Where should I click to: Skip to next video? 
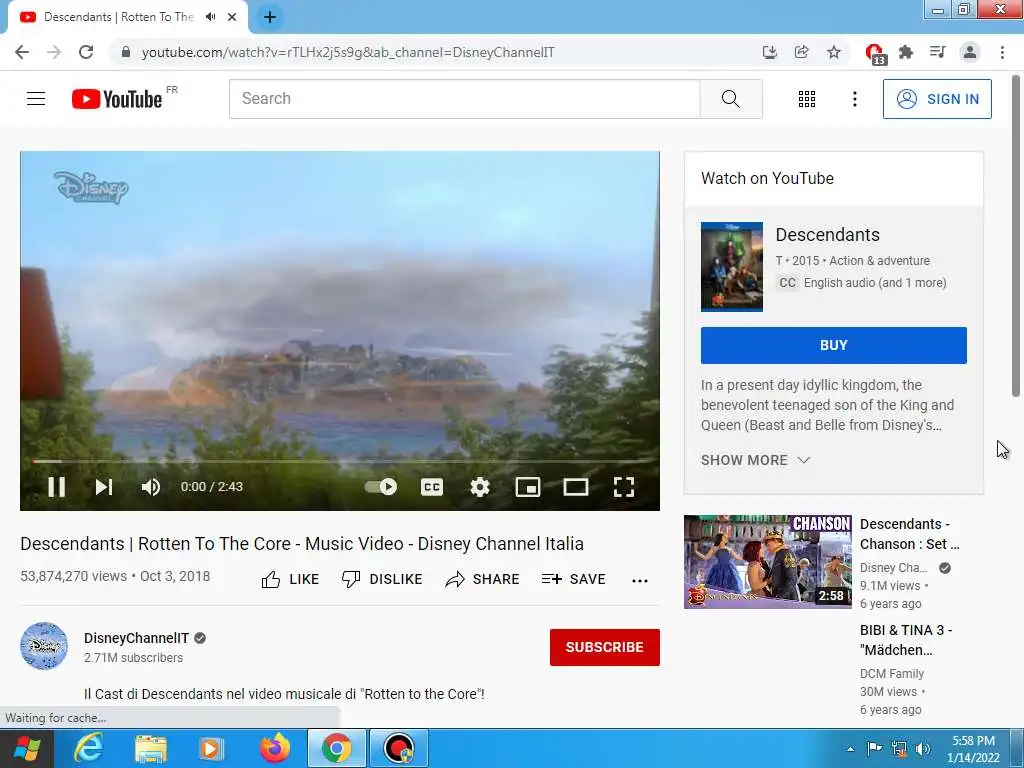pyautogui.click(x=104, y=487)
